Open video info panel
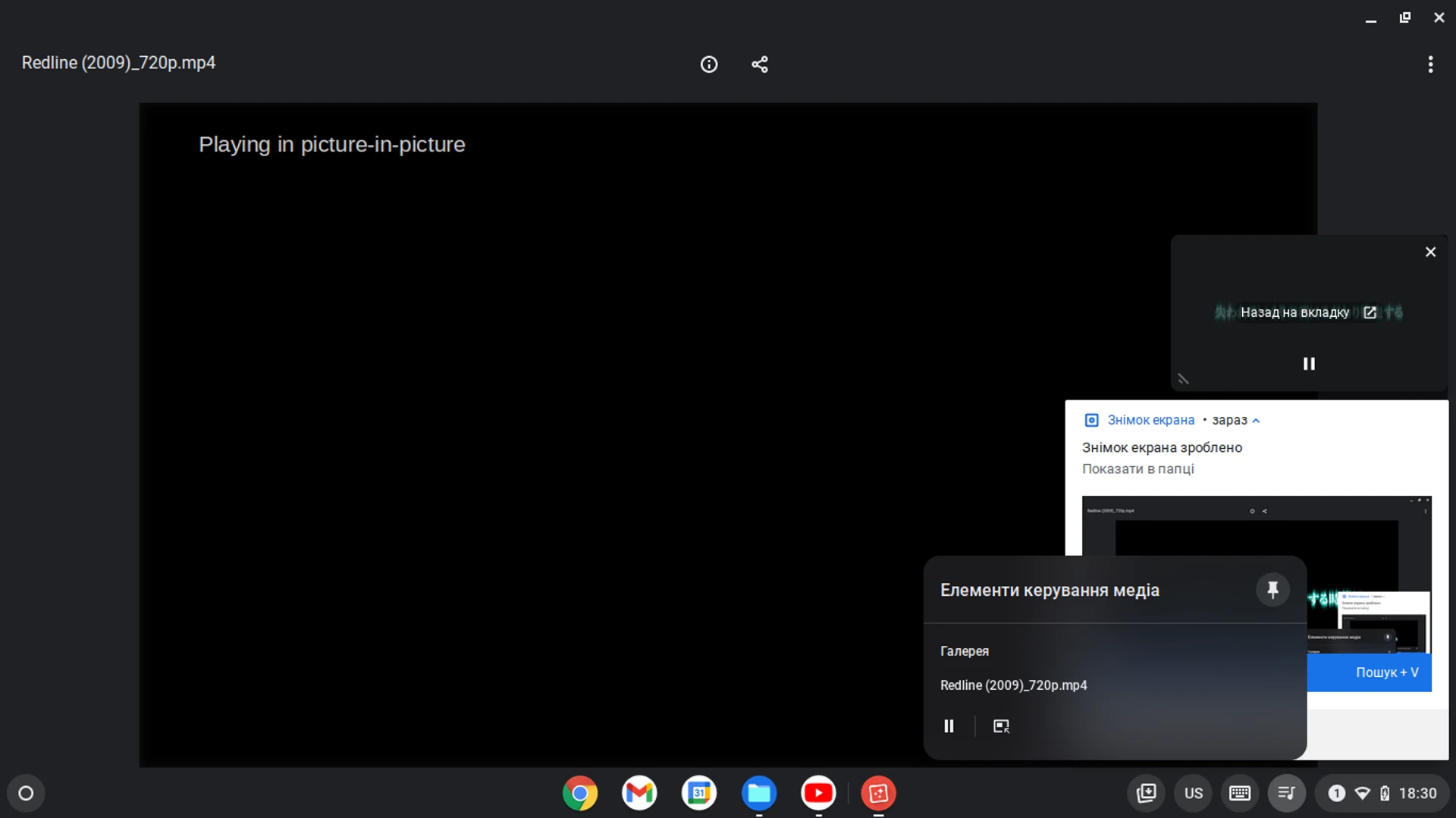Screen dimensions: 1456x818 (x=709, y=64)
